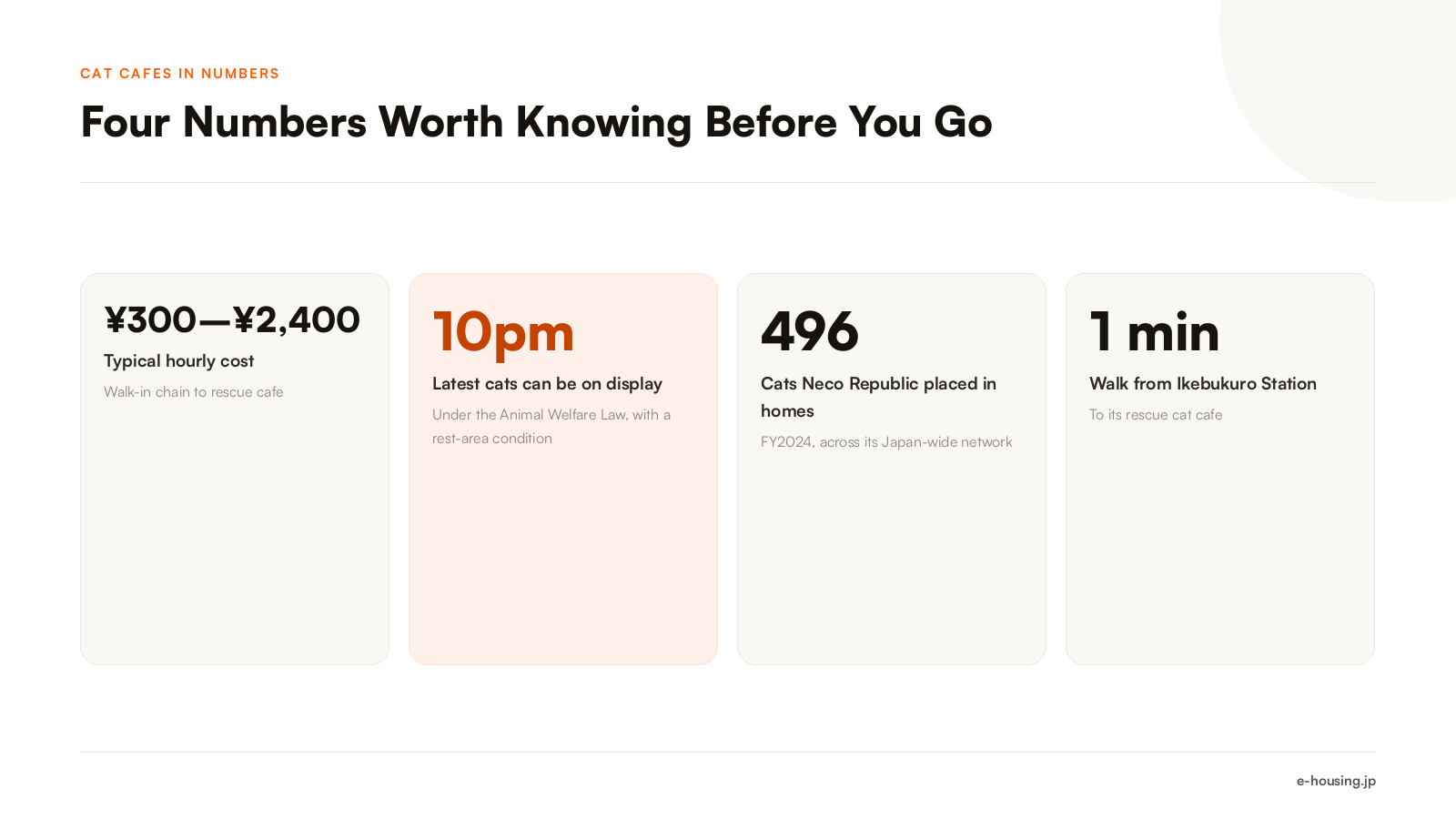Click Walk from Ikebukuro Station label

pyautogui.click(x=1203, y=384)
